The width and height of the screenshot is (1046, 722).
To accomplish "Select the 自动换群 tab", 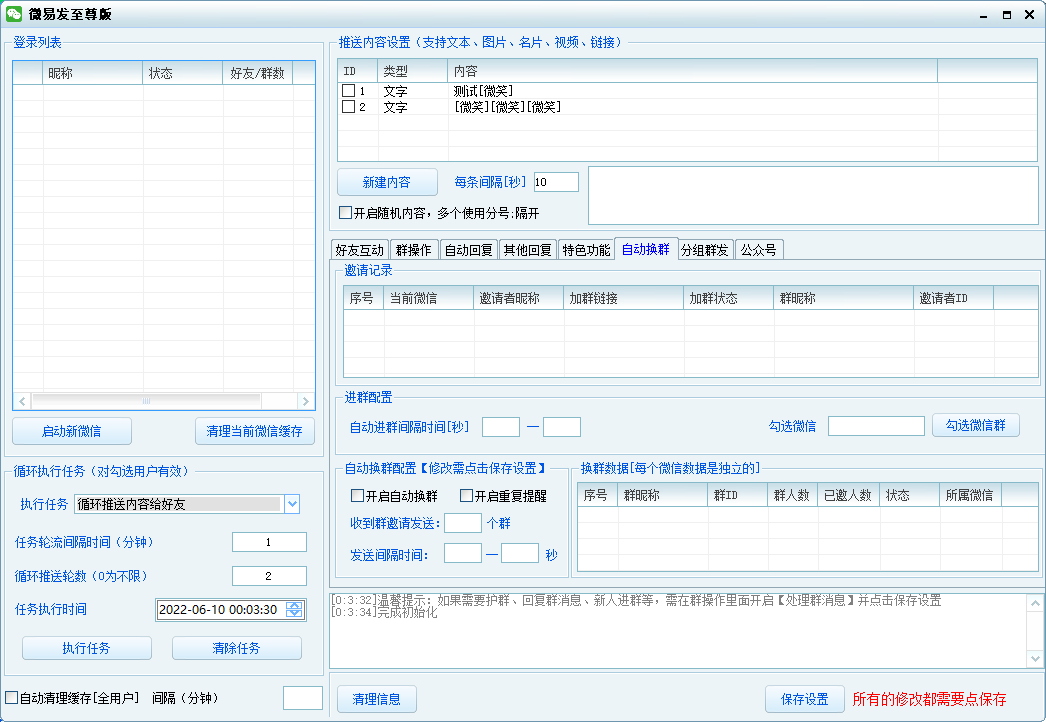I will tap(646, 249).
